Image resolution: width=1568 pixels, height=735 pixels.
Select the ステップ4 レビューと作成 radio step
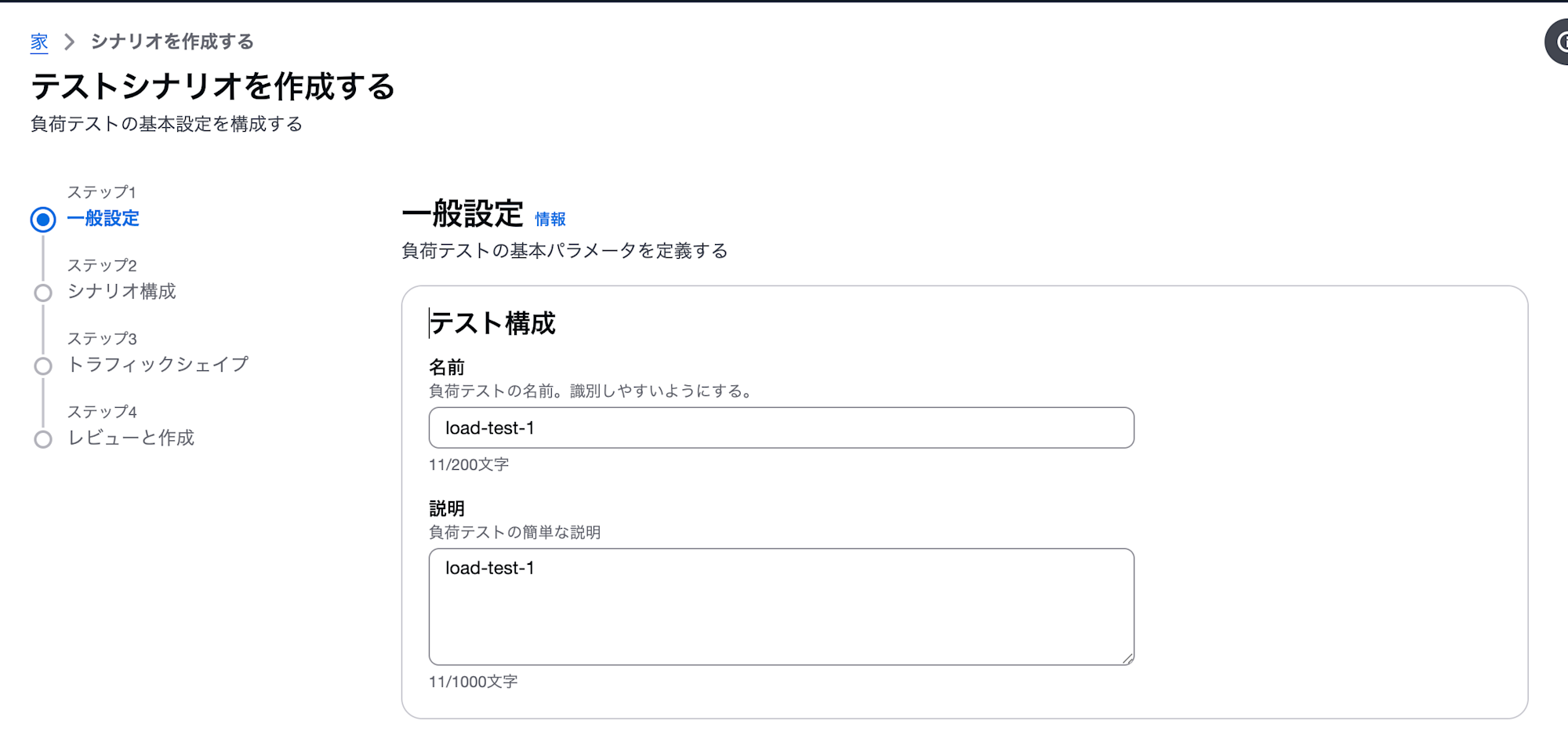(x=130, y=439)
